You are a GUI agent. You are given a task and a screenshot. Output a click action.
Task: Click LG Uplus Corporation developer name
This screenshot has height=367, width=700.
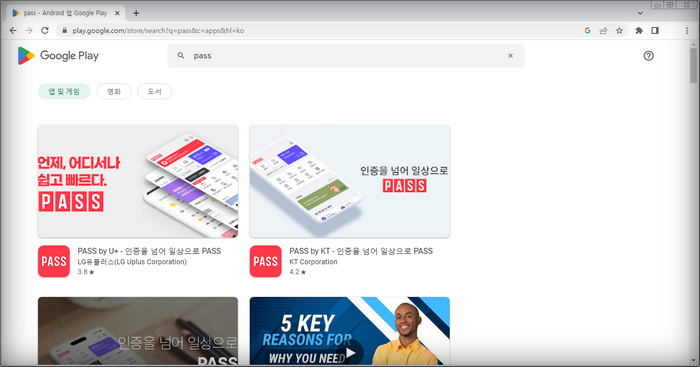point(132,262)
